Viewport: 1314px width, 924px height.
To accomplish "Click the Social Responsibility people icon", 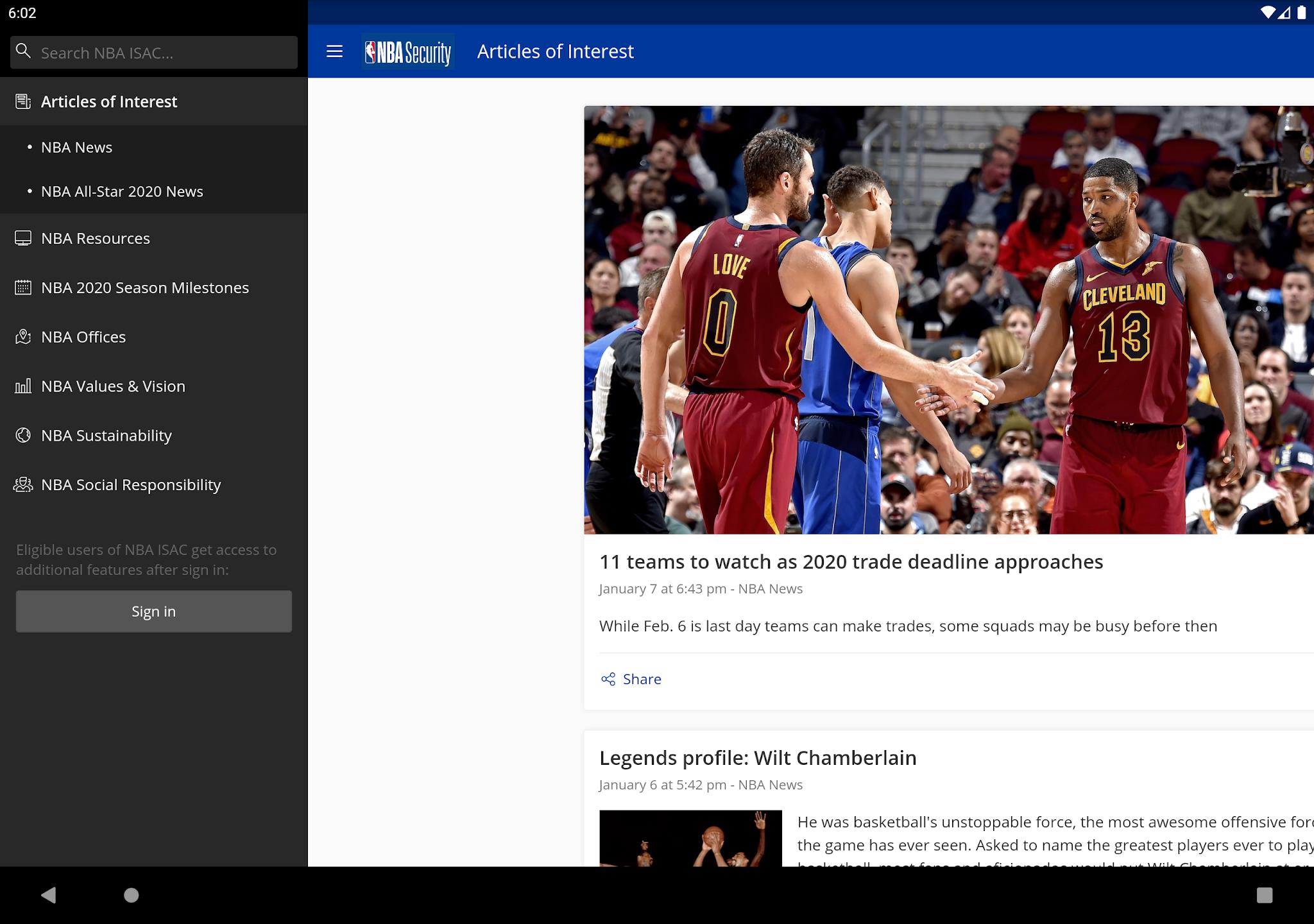I will point(23,485).
